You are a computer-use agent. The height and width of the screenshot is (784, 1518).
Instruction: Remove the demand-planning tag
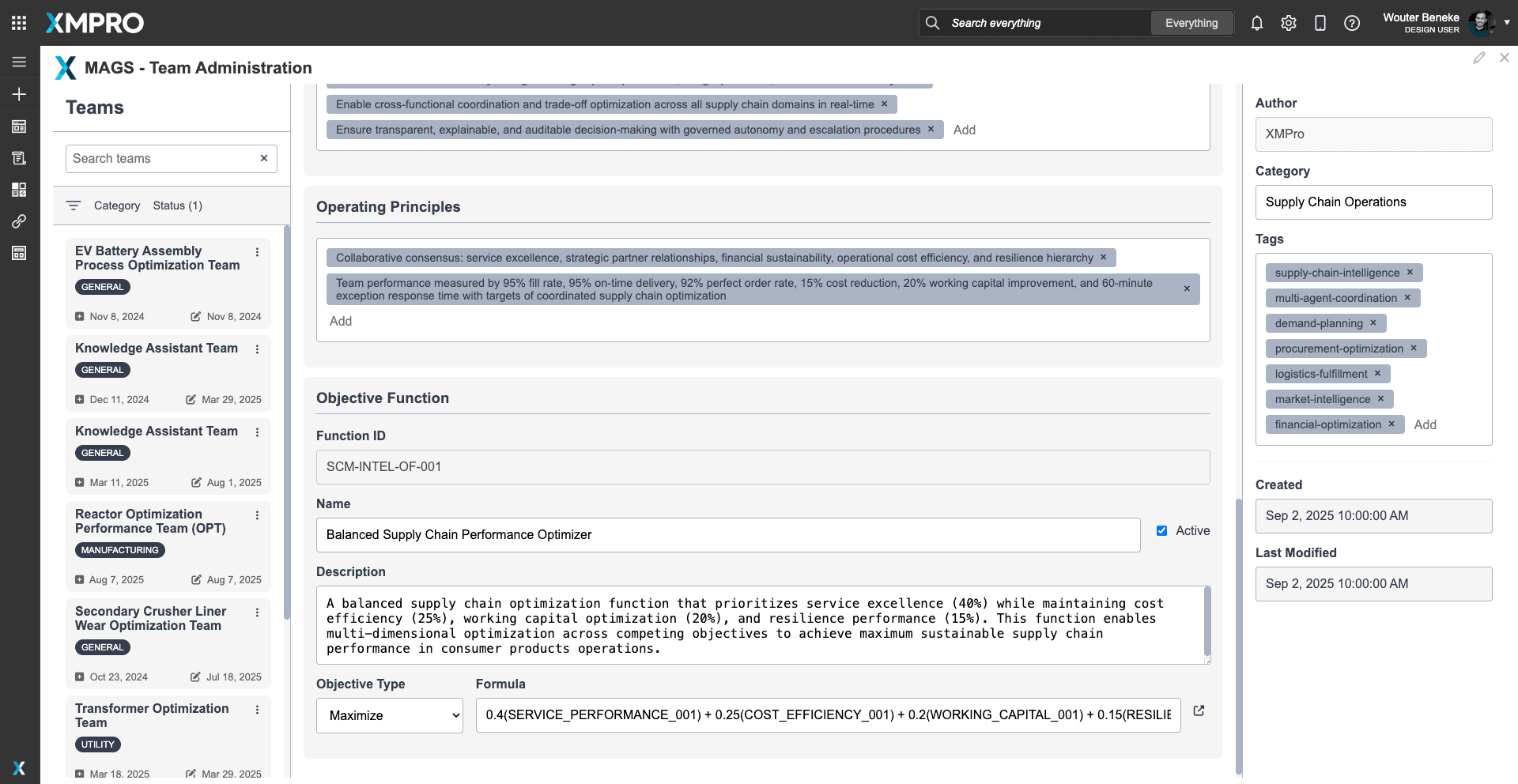tap(1373, 323)
